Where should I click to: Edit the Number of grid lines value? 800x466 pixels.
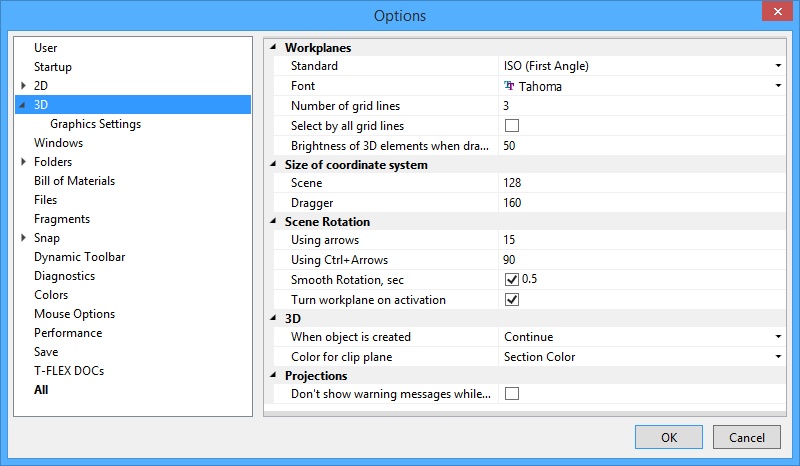tap(642, 106)
